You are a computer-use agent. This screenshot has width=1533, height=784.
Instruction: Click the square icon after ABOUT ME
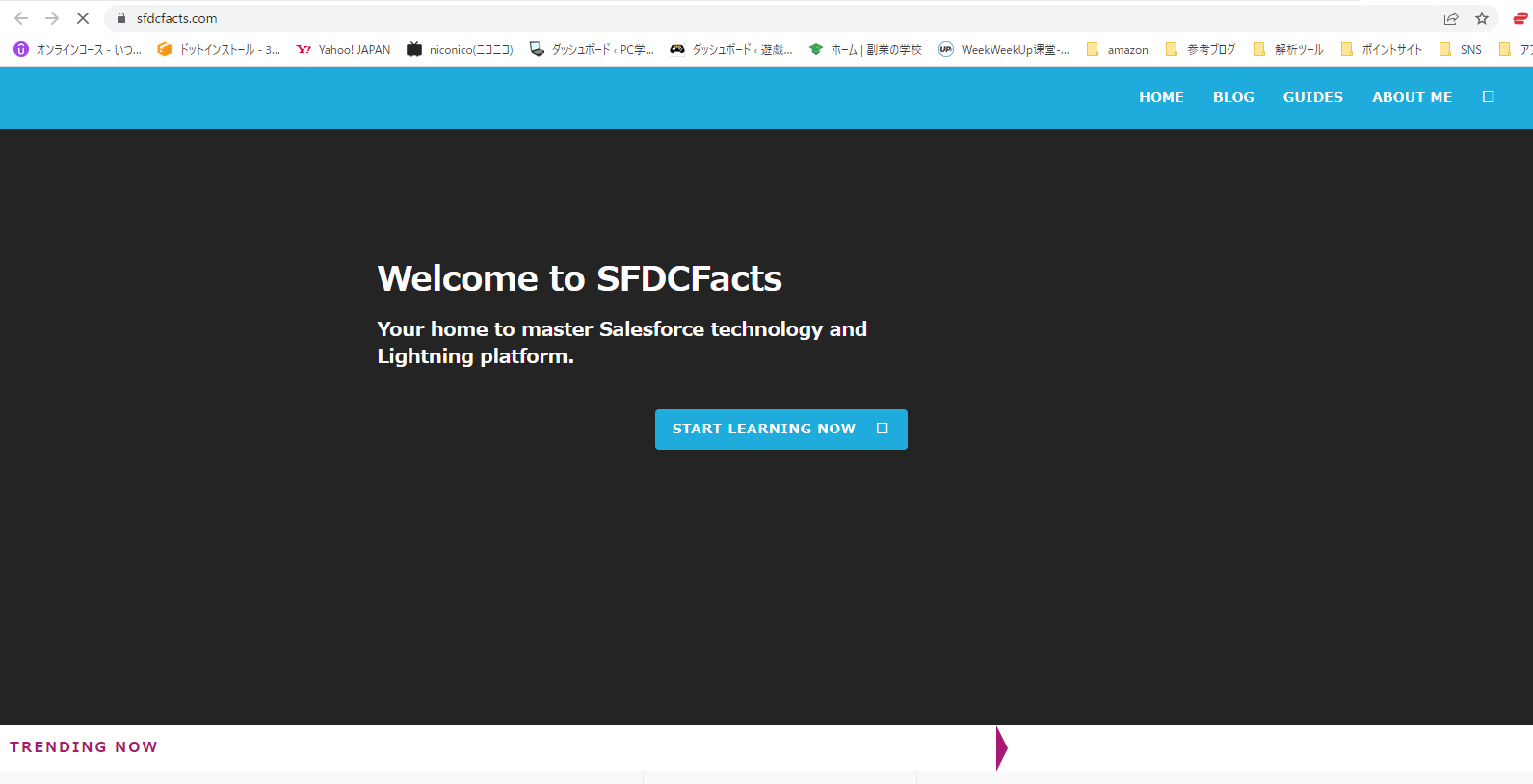[x=1488, y=97]
